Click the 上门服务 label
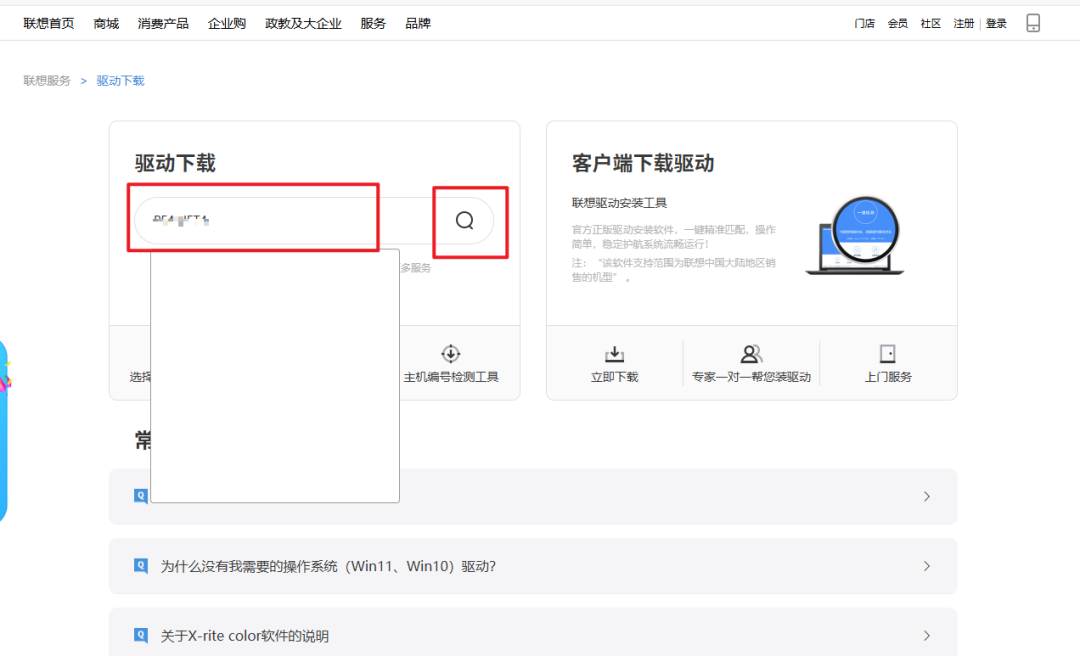Image resolution: width=1080 pixels, height=656 pixels. (888, 377)
